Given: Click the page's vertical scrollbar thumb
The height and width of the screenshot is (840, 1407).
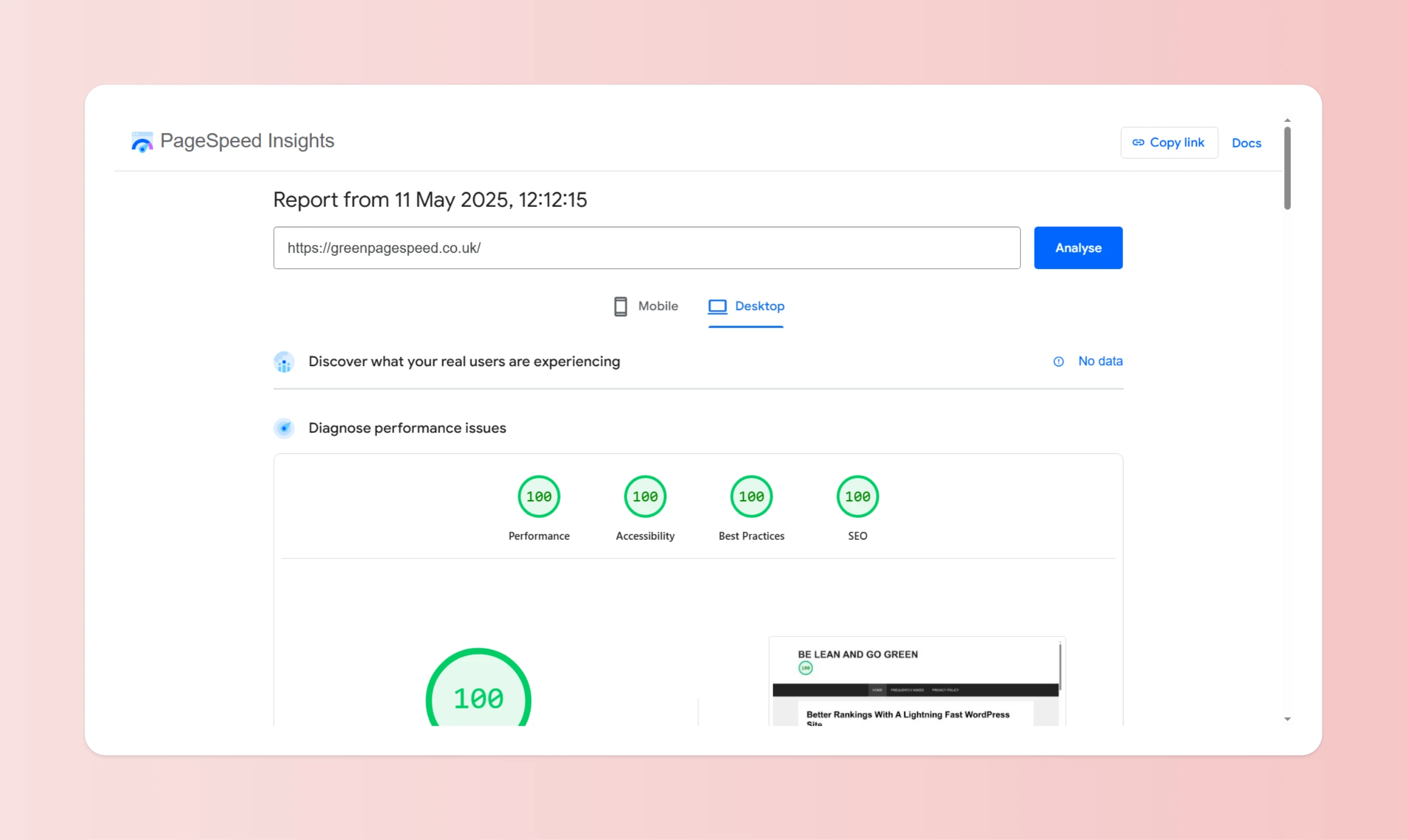Looking at the screenshot, I should (x=1287, y=168).
